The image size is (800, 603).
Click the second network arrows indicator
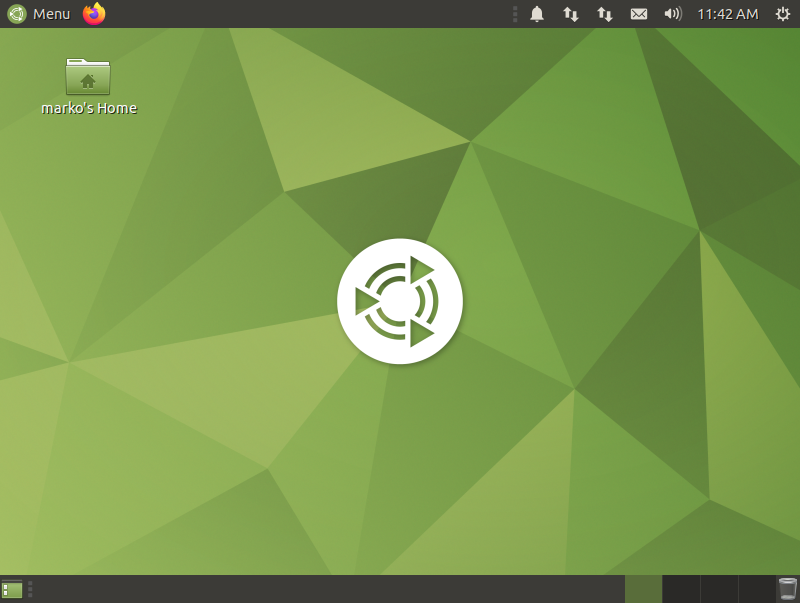(605, 14)
